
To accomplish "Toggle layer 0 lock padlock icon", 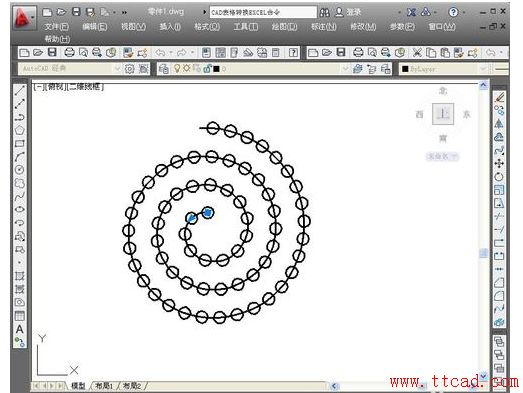I will 207,69.
